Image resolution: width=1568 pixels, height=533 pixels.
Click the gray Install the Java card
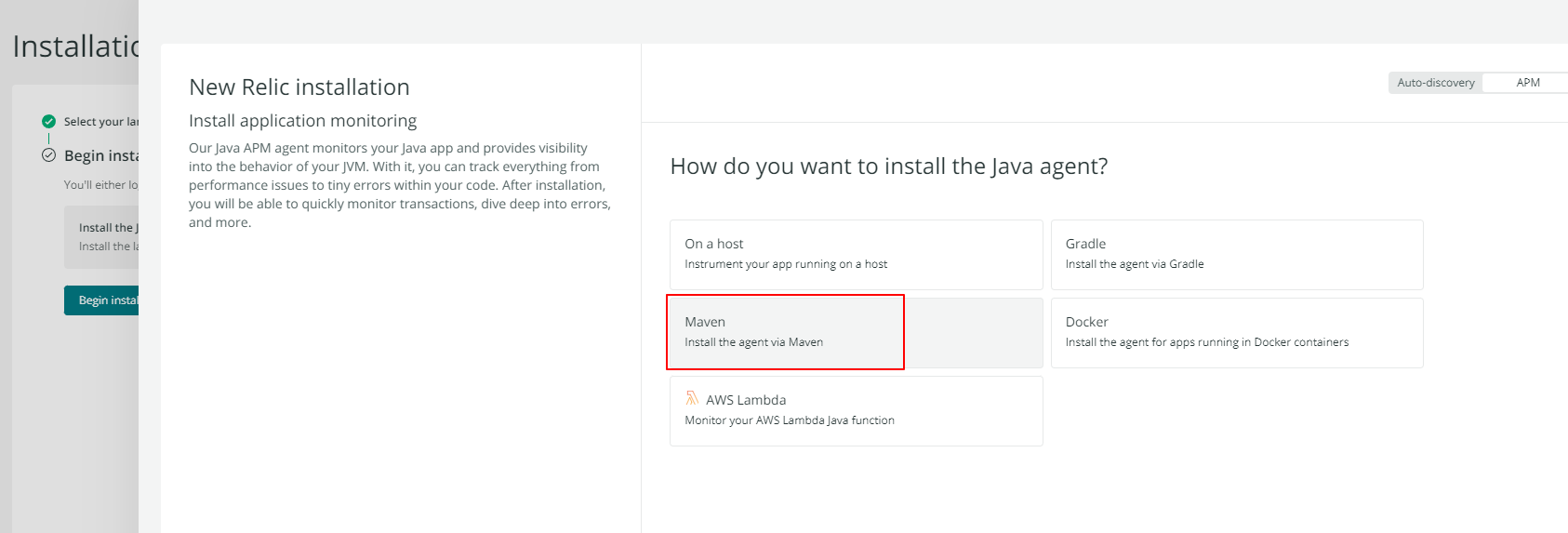coord(102,237)
